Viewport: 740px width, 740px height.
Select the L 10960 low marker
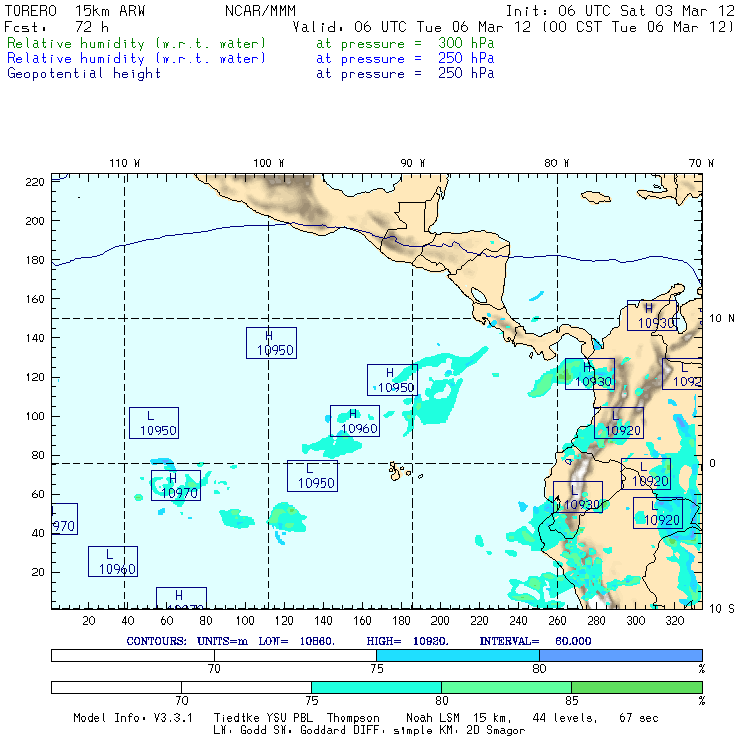pyautogui.click(x=113, y=561)
